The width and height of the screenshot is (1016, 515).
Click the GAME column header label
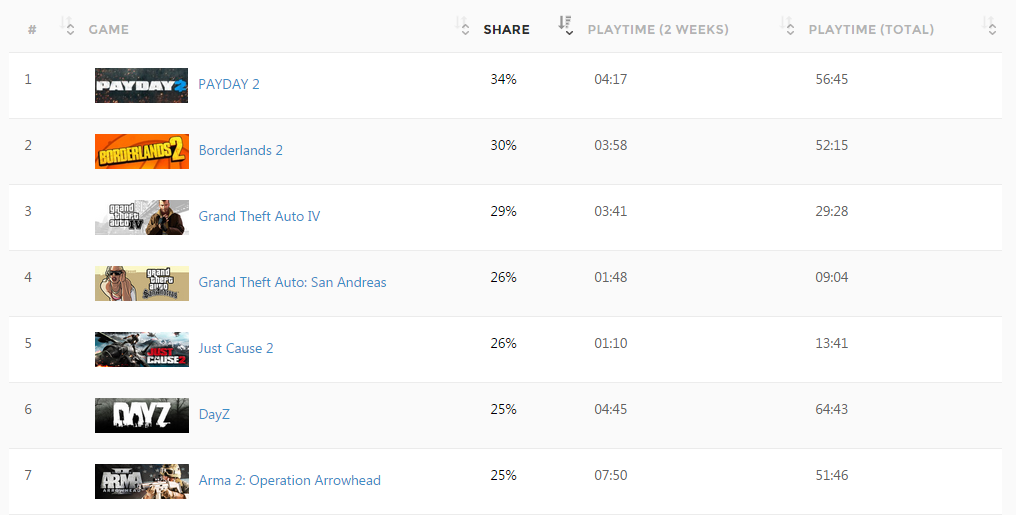coord(109,30)
